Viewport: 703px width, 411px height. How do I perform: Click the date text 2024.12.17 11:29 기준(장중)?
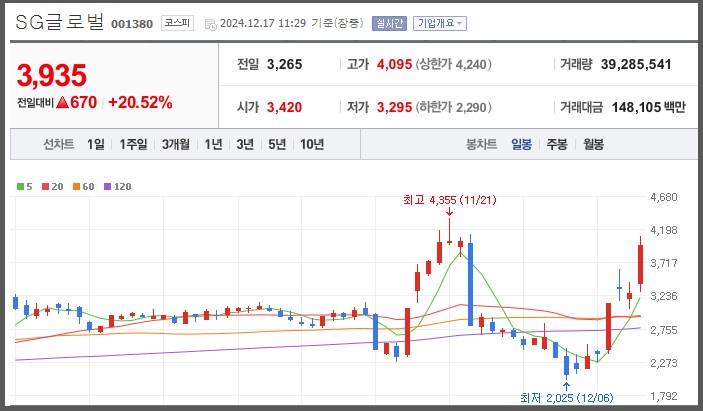pyautogui.click(x=291, y=23)
